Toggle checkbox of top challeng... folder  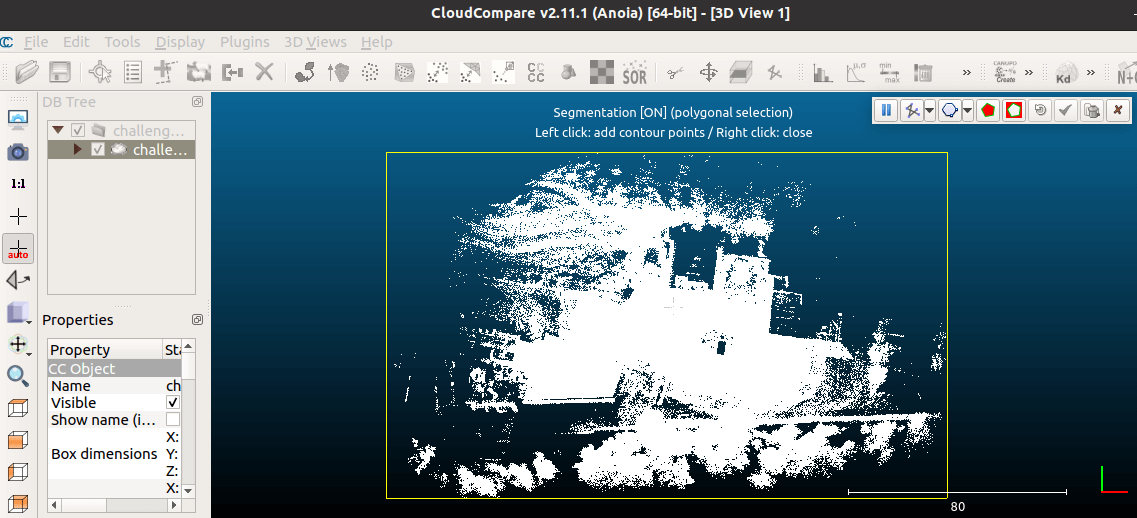(78, 131)
